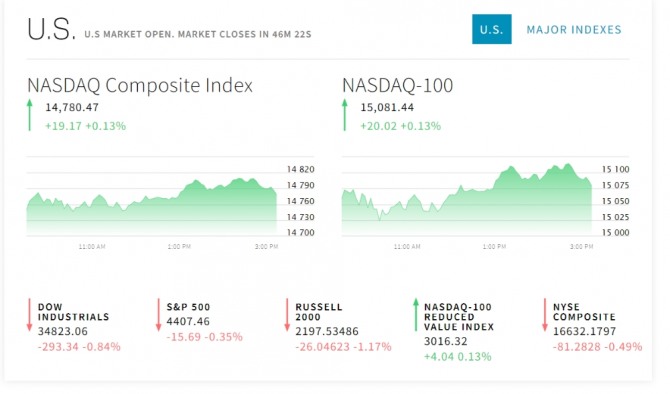Open the NASDAQ-100 heading

tap(397, 85)
